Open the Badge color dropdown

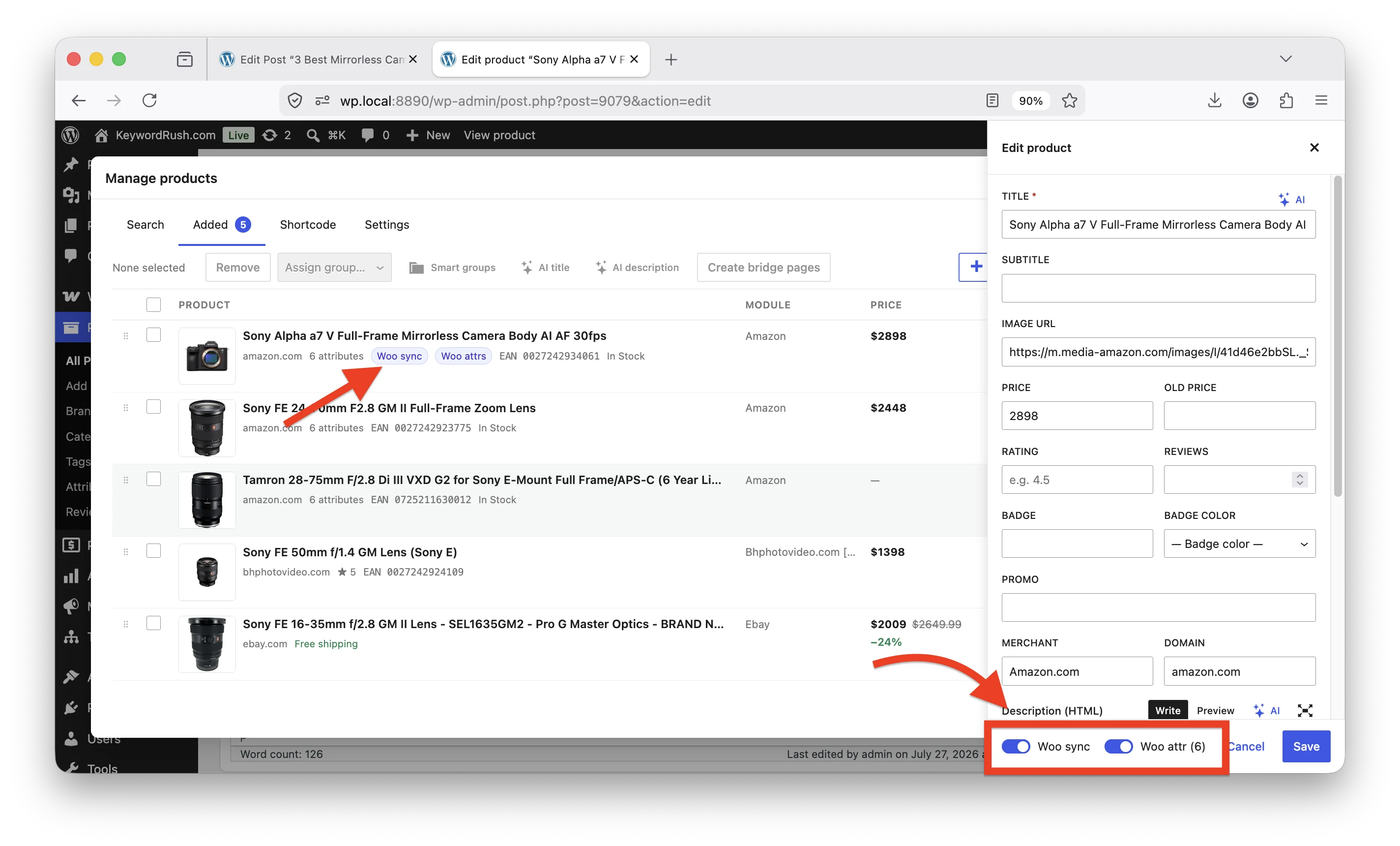1239,544
